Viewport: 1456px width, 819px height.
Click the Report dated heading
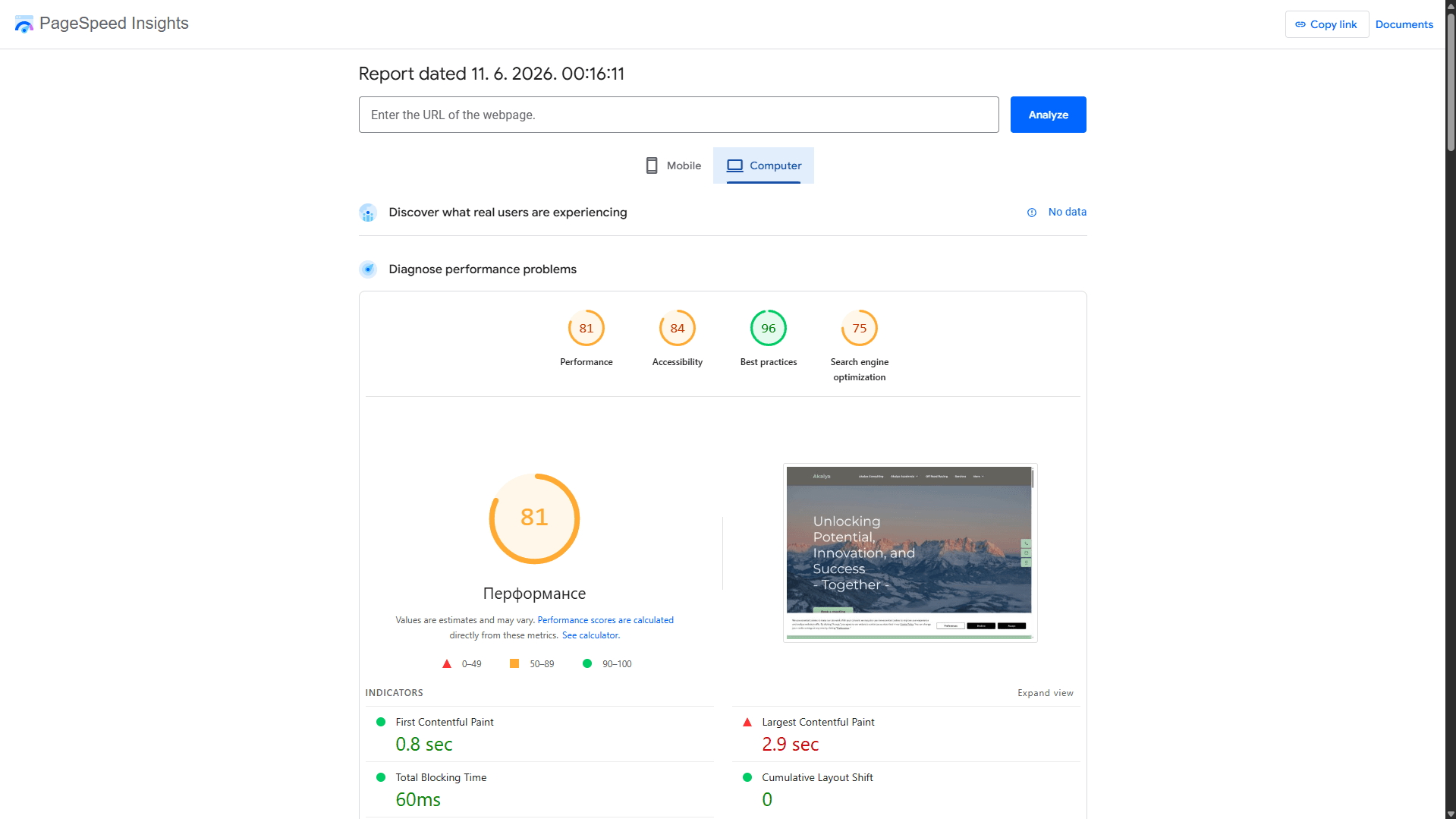click(x=491, y=74)
